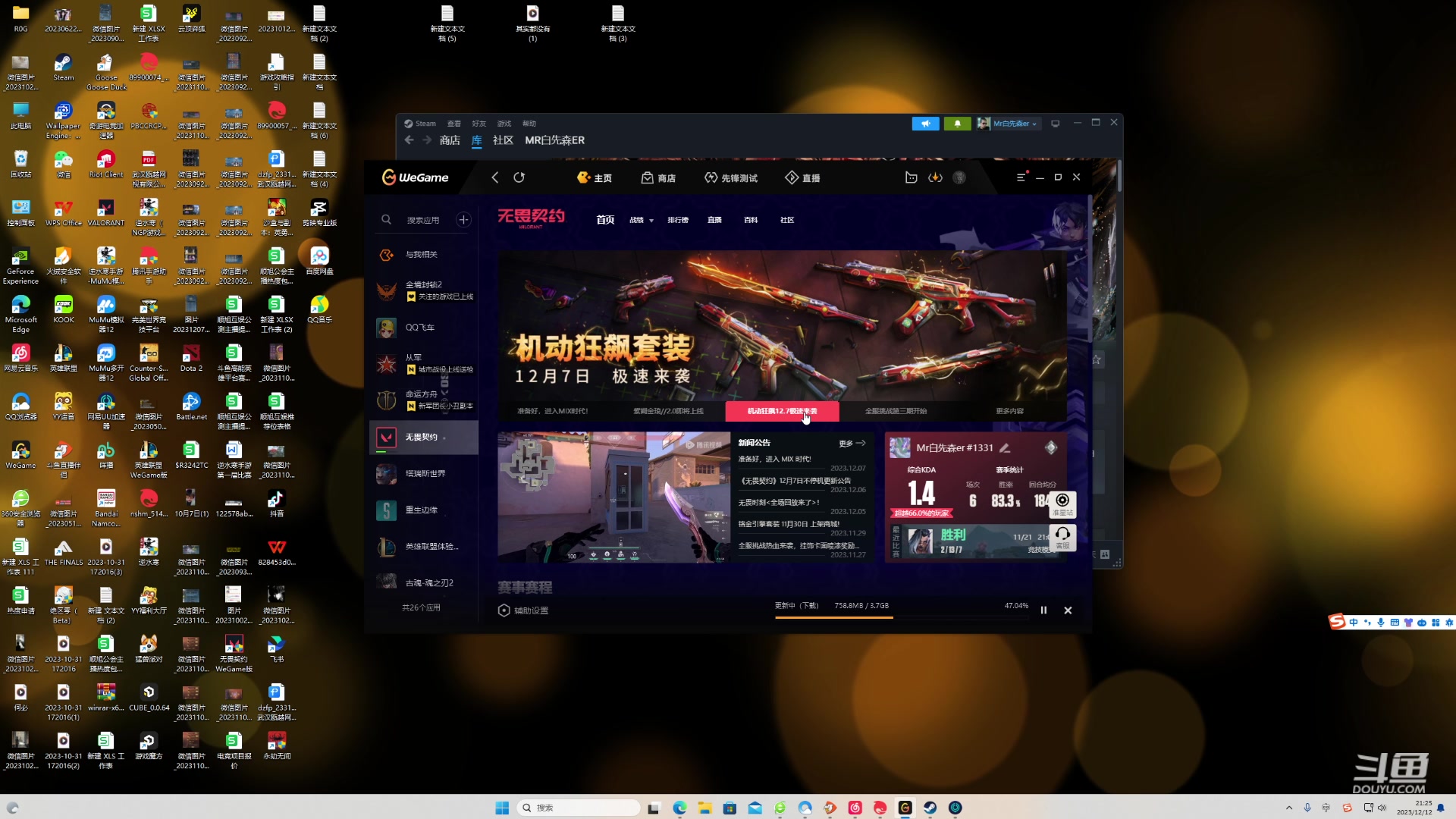Open Battle.net desktop shortcut
1456x819 pixels.
(191, 406)
